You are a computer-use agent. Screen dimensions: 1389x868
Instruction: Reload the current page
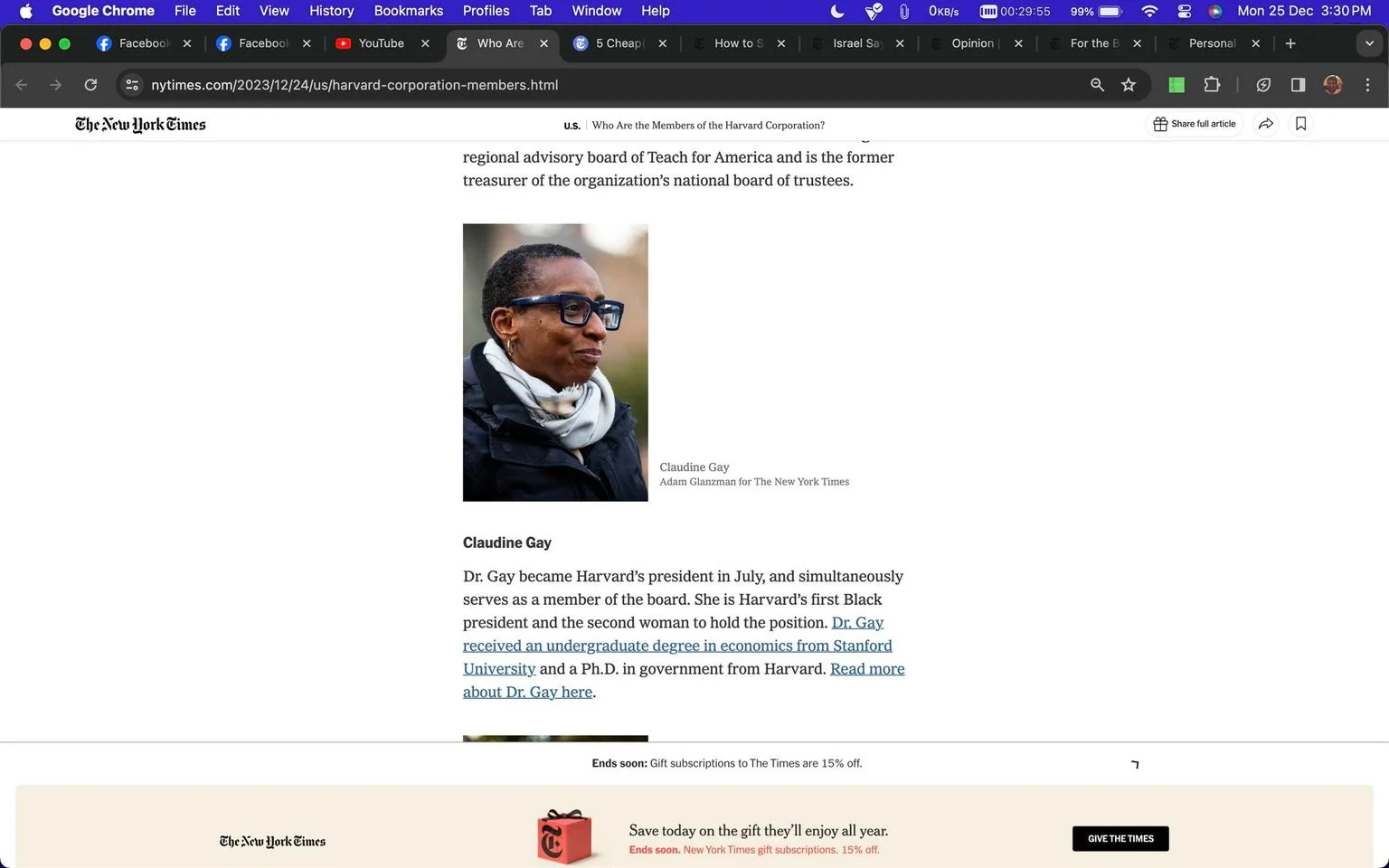(x=90, y=85)
